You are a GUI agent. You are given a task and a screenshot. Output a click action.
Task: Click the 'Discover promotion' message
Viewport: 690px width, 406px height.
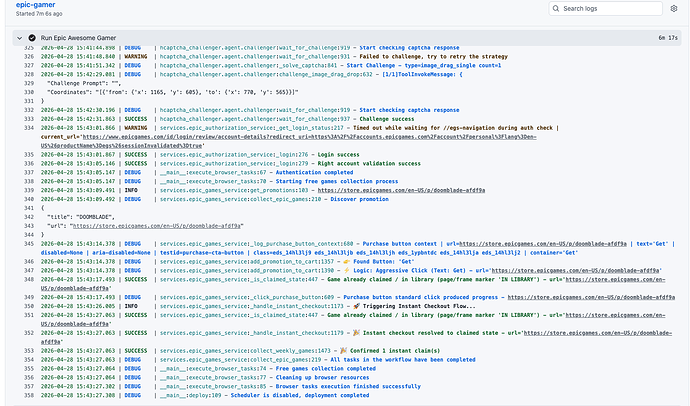360,199
